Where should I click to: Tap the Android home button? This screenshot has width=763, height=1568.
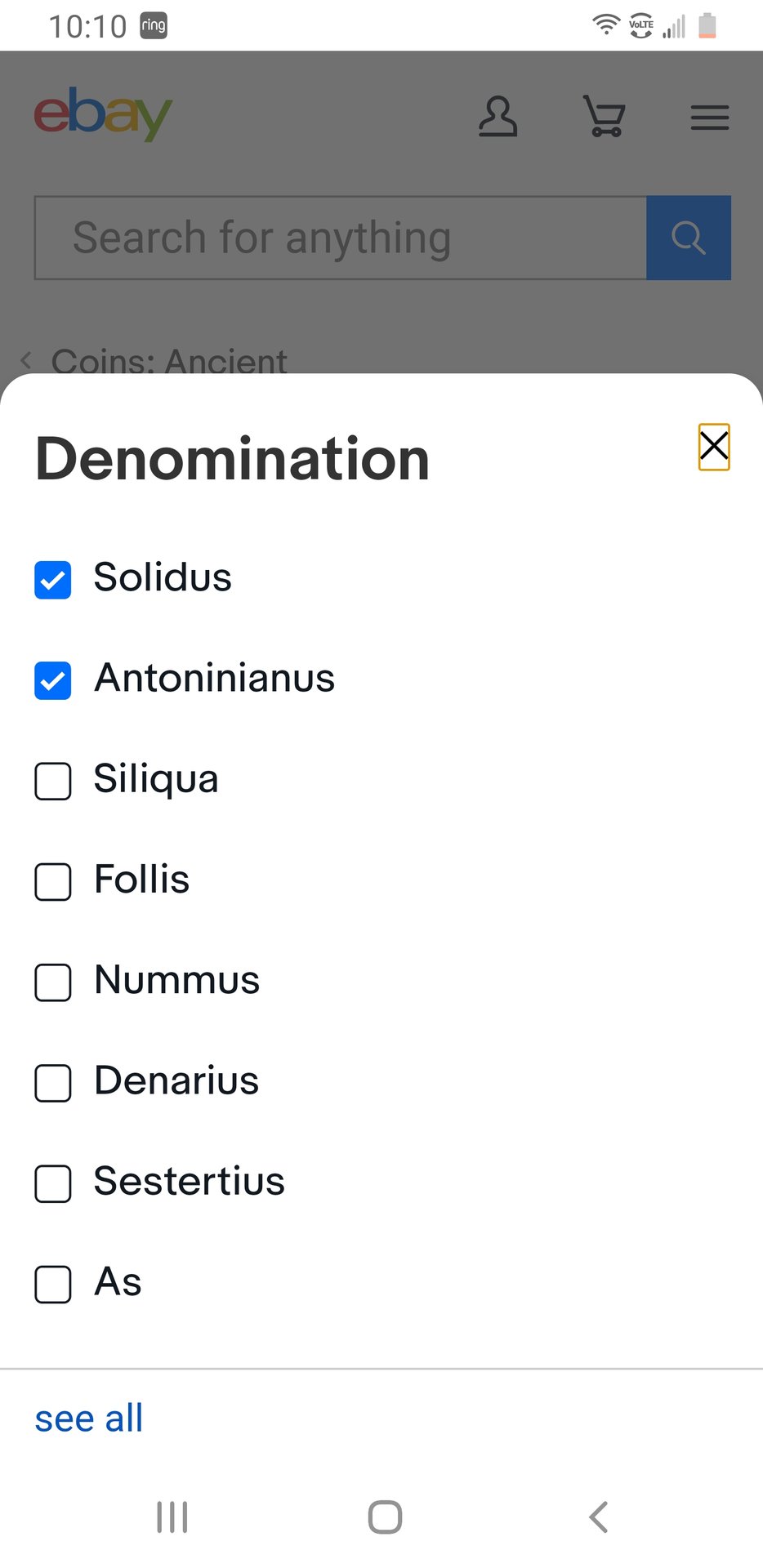coord(385,1517)
